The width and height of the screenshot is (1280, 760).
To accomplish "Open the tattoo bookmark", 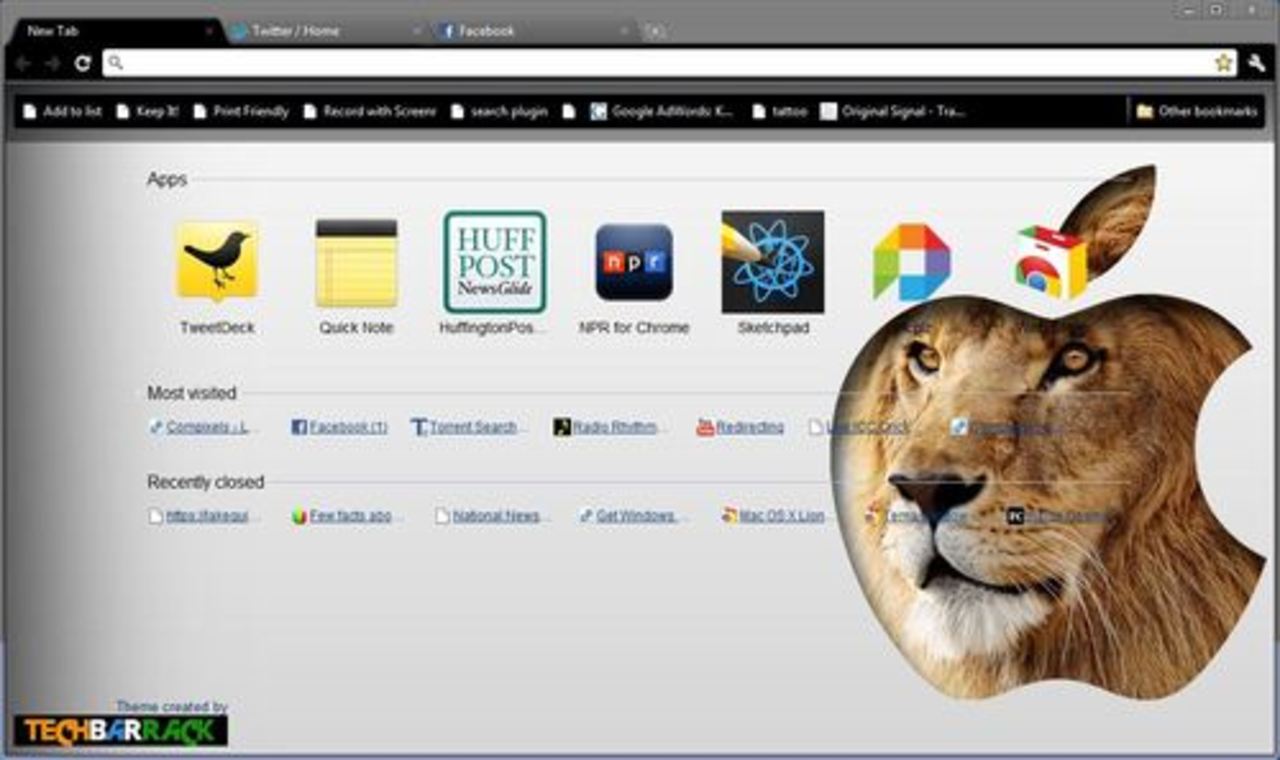I will click(779, 112).
